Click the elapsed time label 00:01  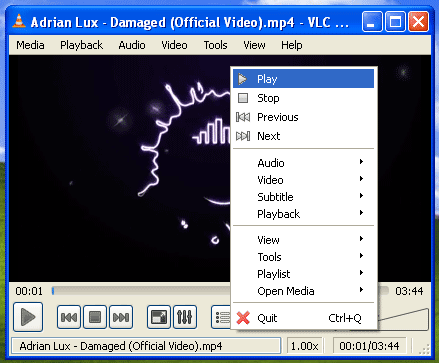(29, 291)
